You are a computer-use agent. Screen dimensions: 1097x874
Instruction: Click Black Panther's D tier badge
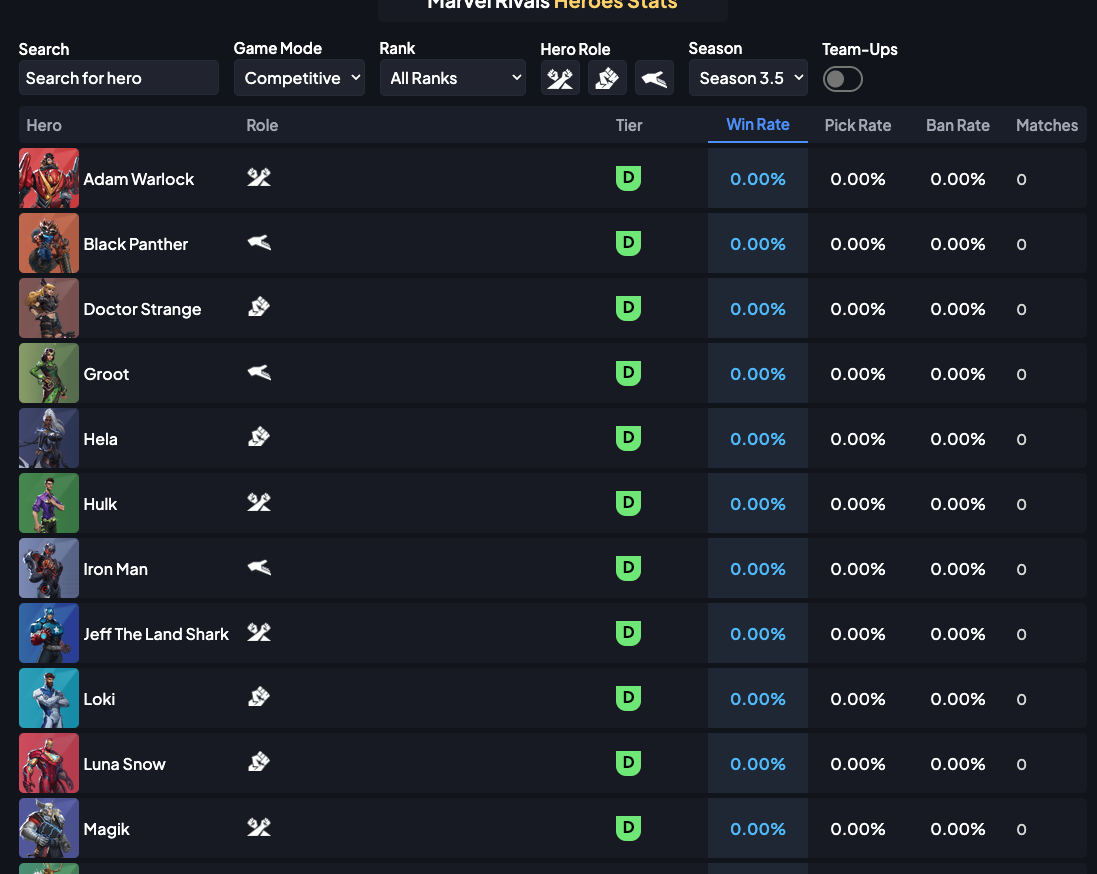click(x=628, y=243)
